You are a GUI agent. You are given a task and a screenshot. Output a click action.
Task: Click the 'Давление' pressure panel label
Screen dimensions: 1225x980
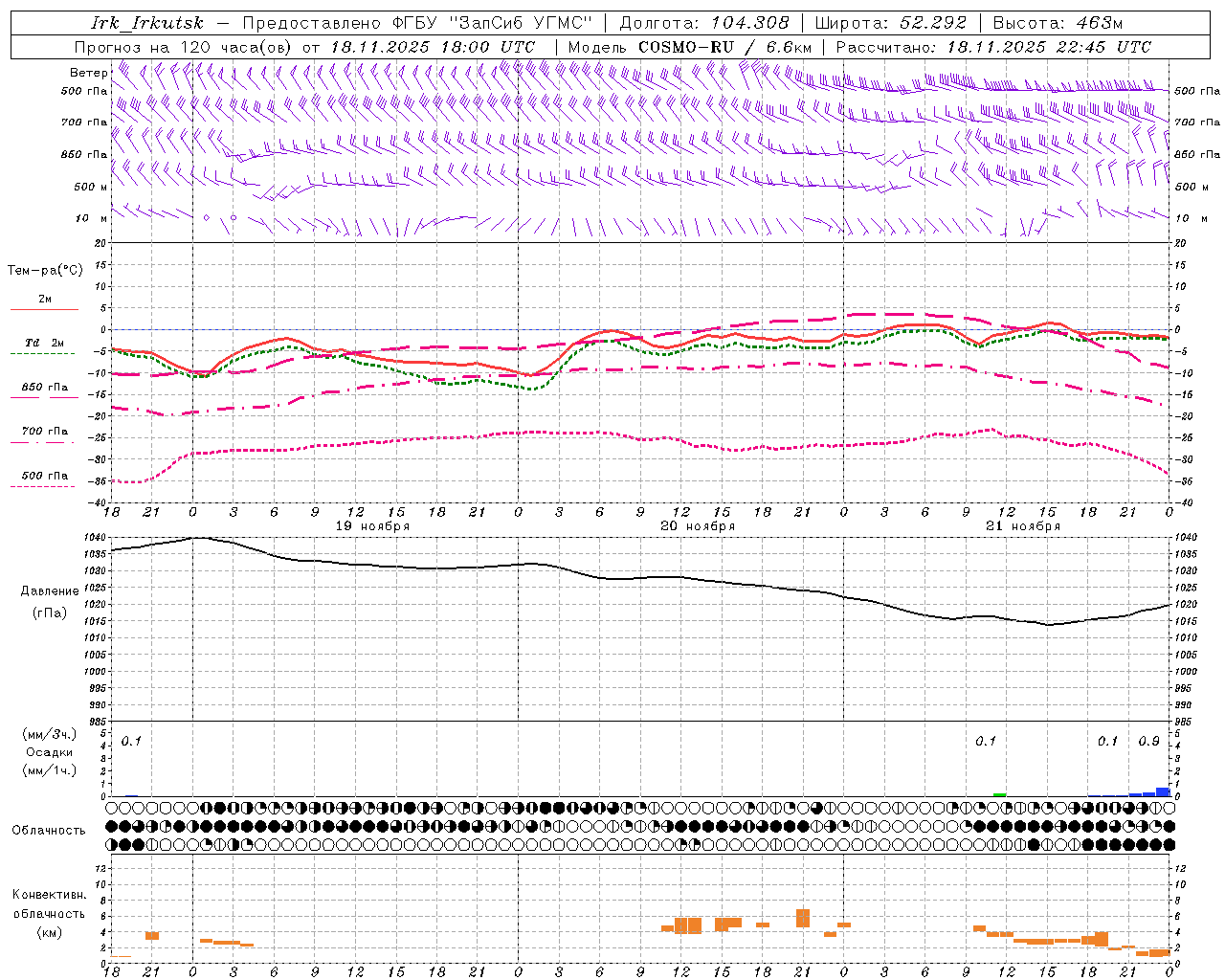pos(50,591)
